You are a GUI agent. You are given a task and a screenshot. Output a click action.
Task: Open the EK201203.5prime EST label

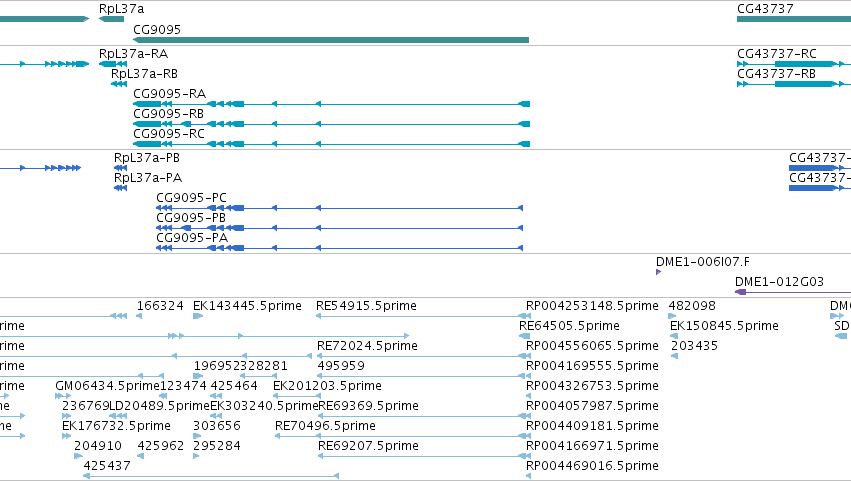coord(327,386)
